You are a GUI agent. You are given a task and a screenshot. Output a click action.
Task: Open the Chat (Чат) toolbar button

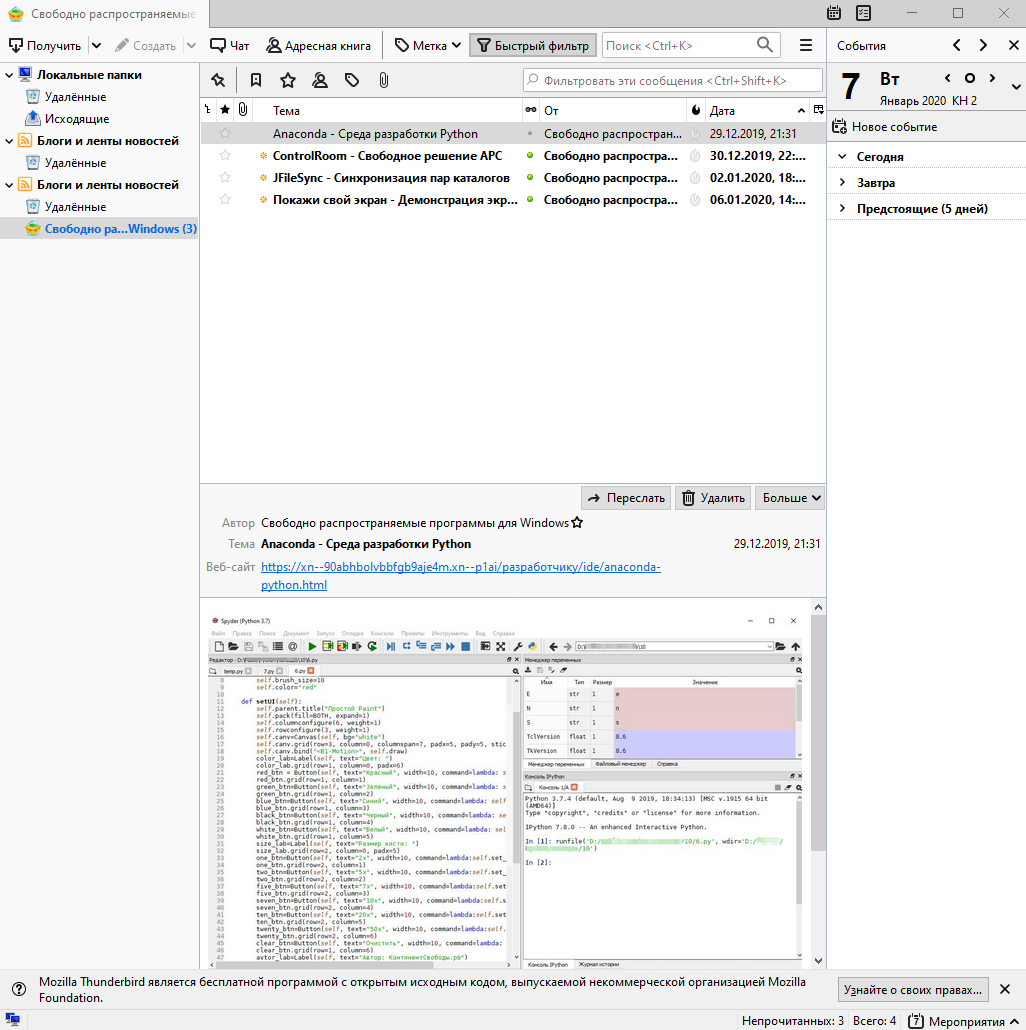click(x=229, y=45)
